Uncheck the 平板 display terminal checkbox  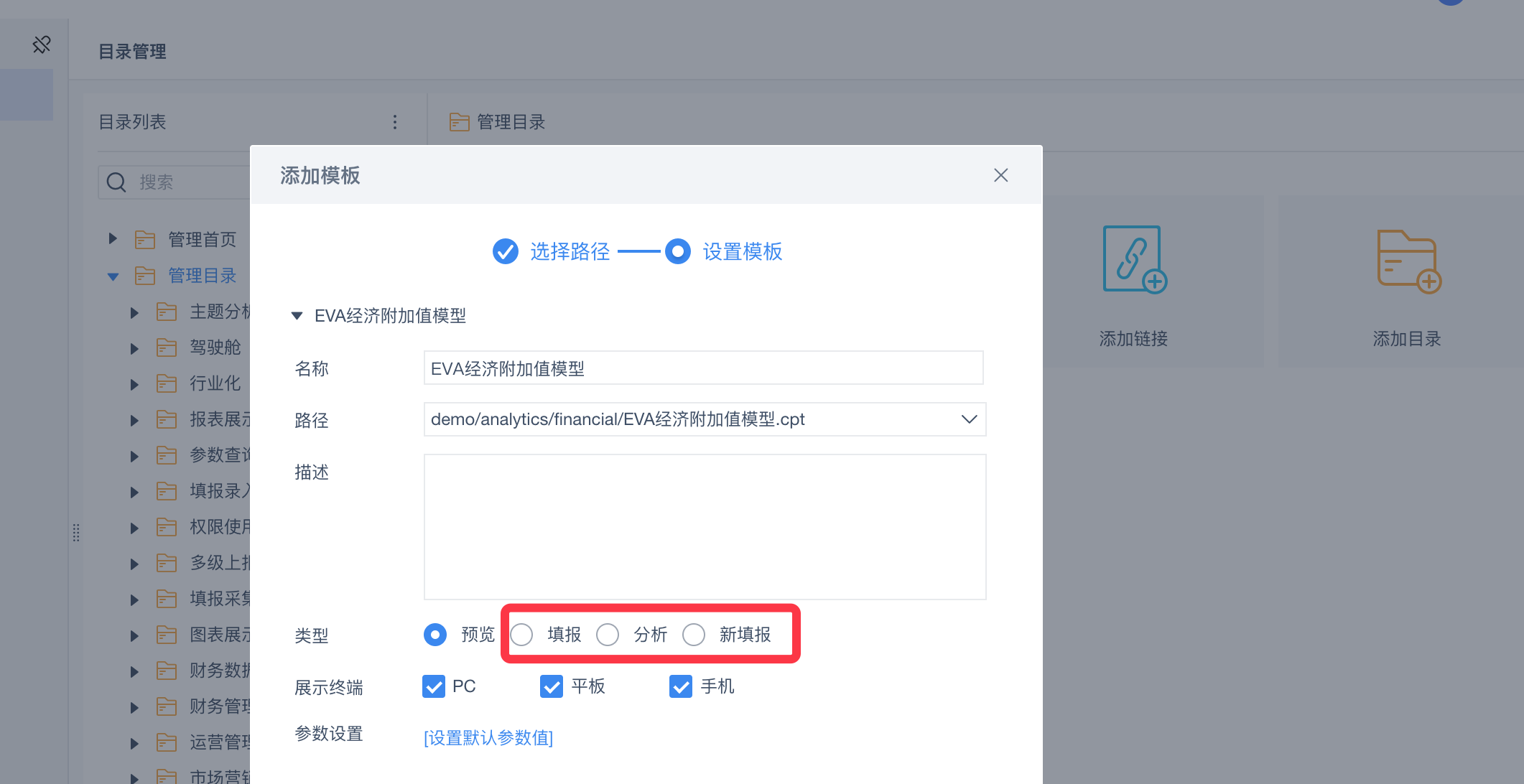[x=552, y=686]
